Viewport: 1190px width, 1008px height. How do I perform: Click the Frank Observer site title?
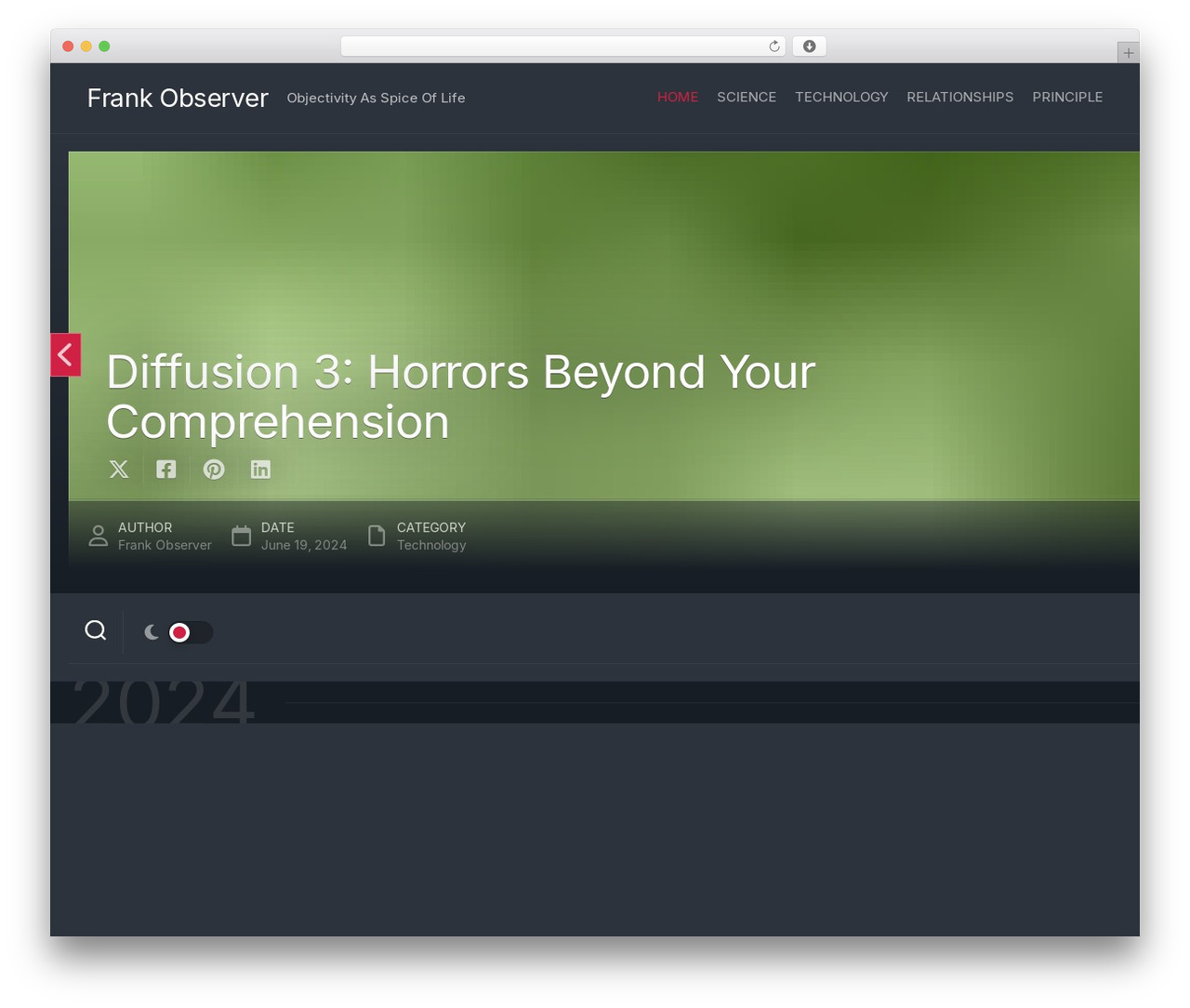[x=178, y=98]
